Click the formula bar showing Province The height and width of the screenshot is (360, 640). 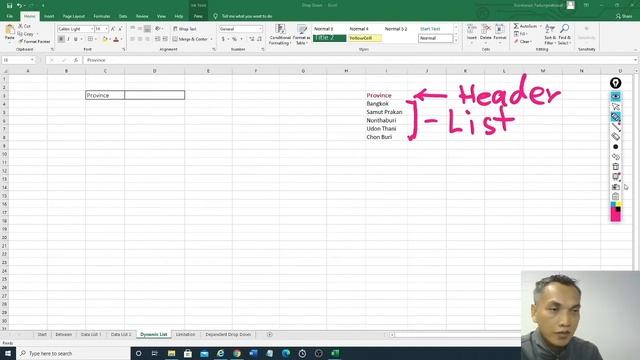[359, 60]
